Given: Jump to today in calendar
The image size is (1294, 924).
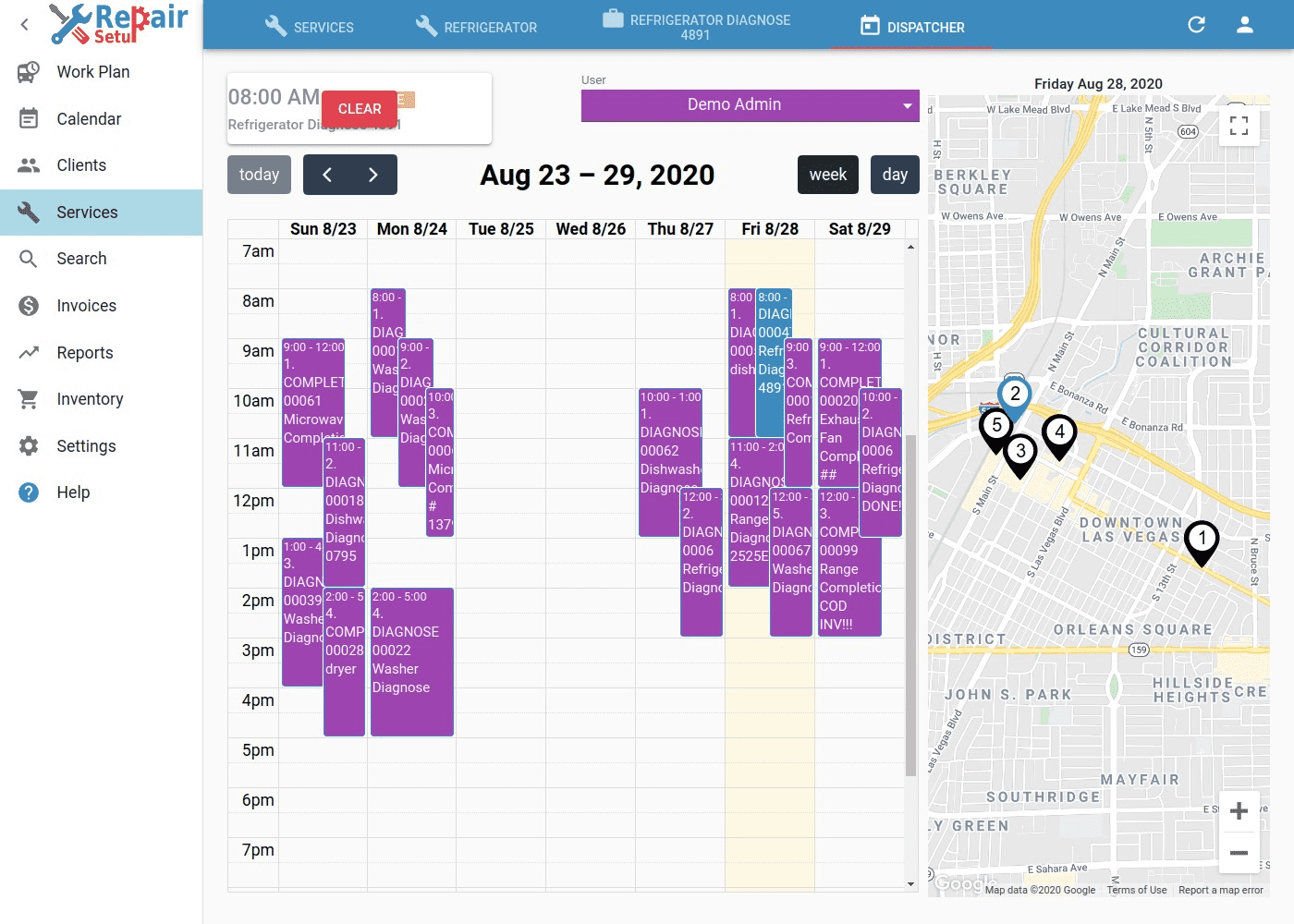Looking at the screenshot, I should click(x=259, y=175).
